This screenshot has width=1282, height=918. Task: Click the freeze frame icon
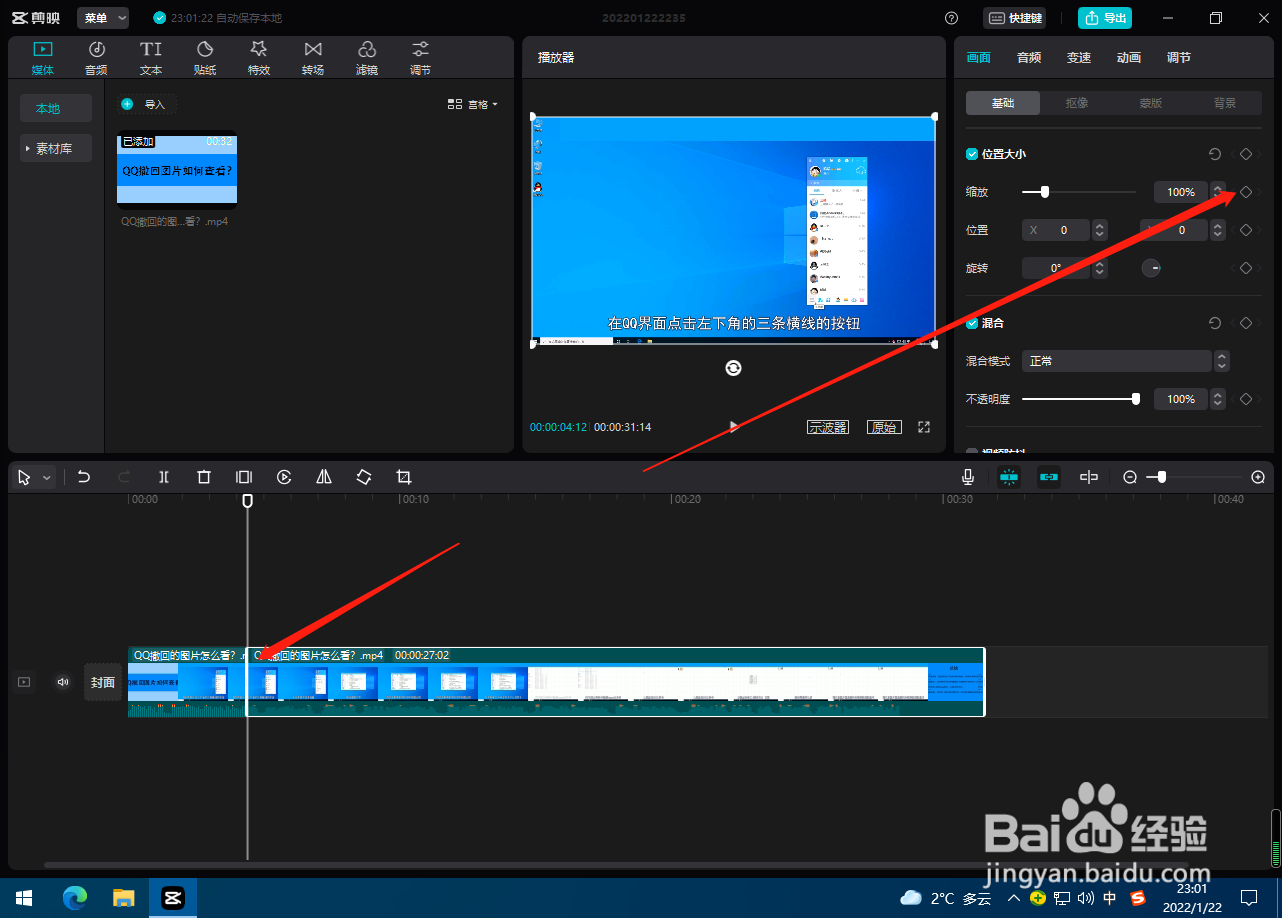pos(244,477)
